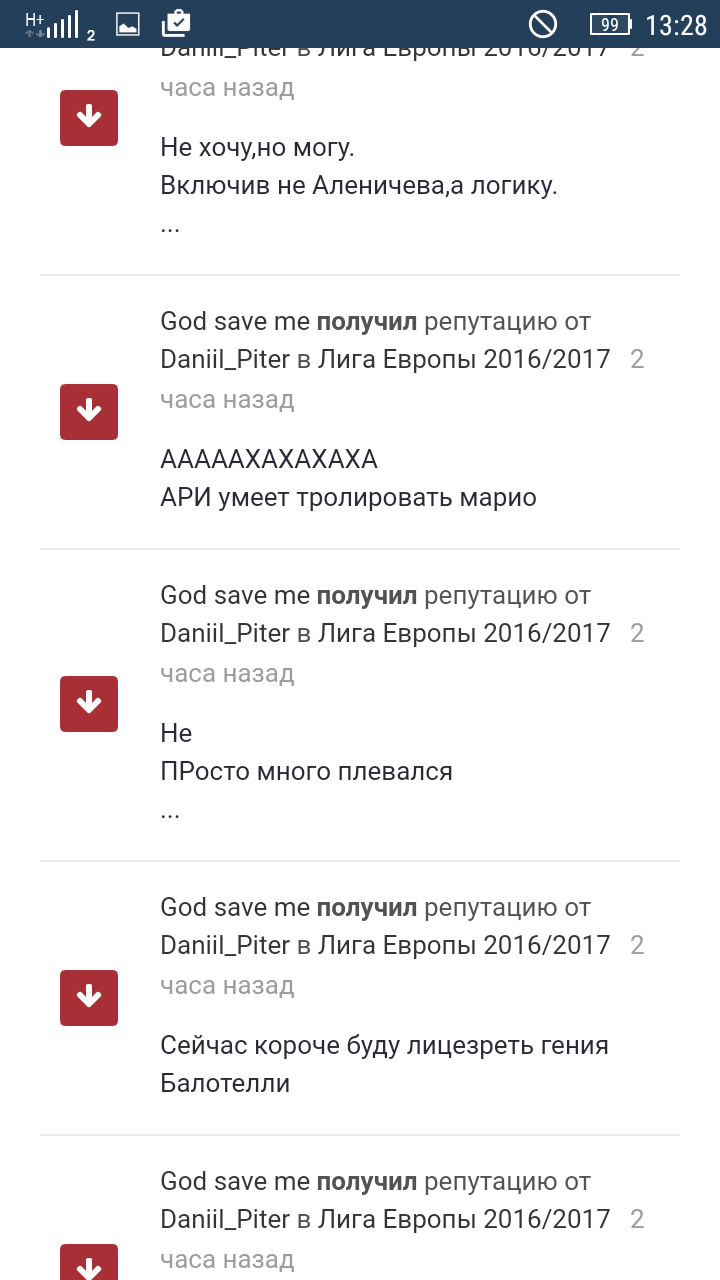Tap the red downvote icon beside "Не хочу,но могу"
This screenshot has height=1280, width=720.
89,118
